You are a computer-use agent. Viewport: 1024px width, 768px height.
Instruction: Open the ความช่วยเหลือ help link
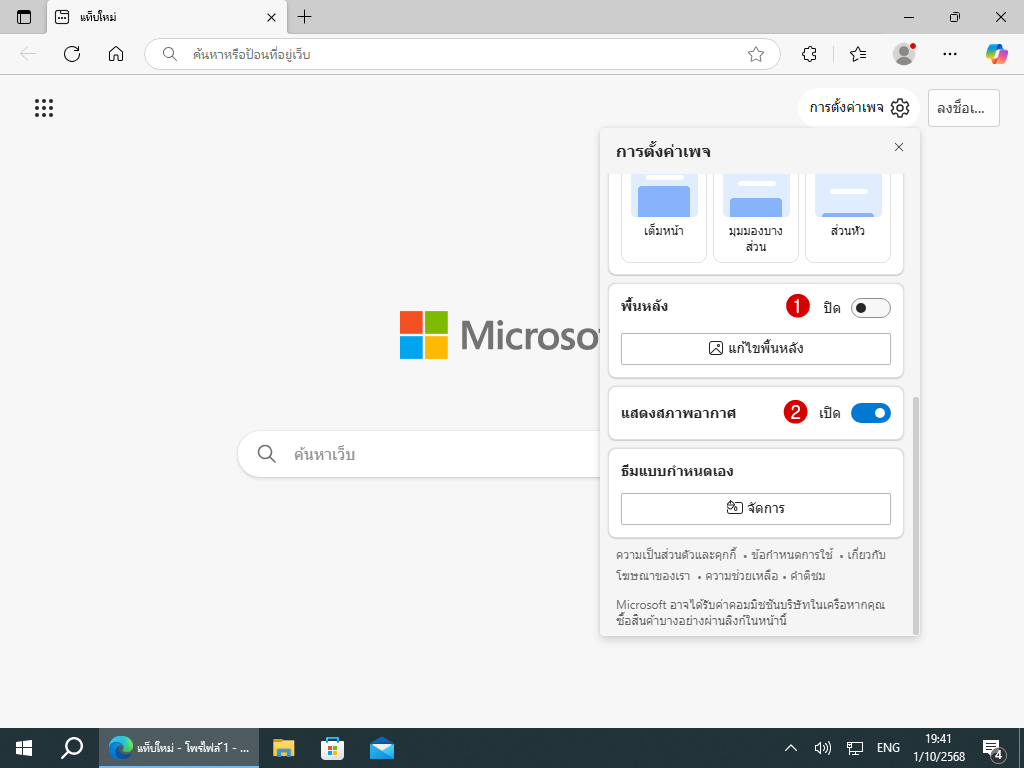click(x=740, y=576)
